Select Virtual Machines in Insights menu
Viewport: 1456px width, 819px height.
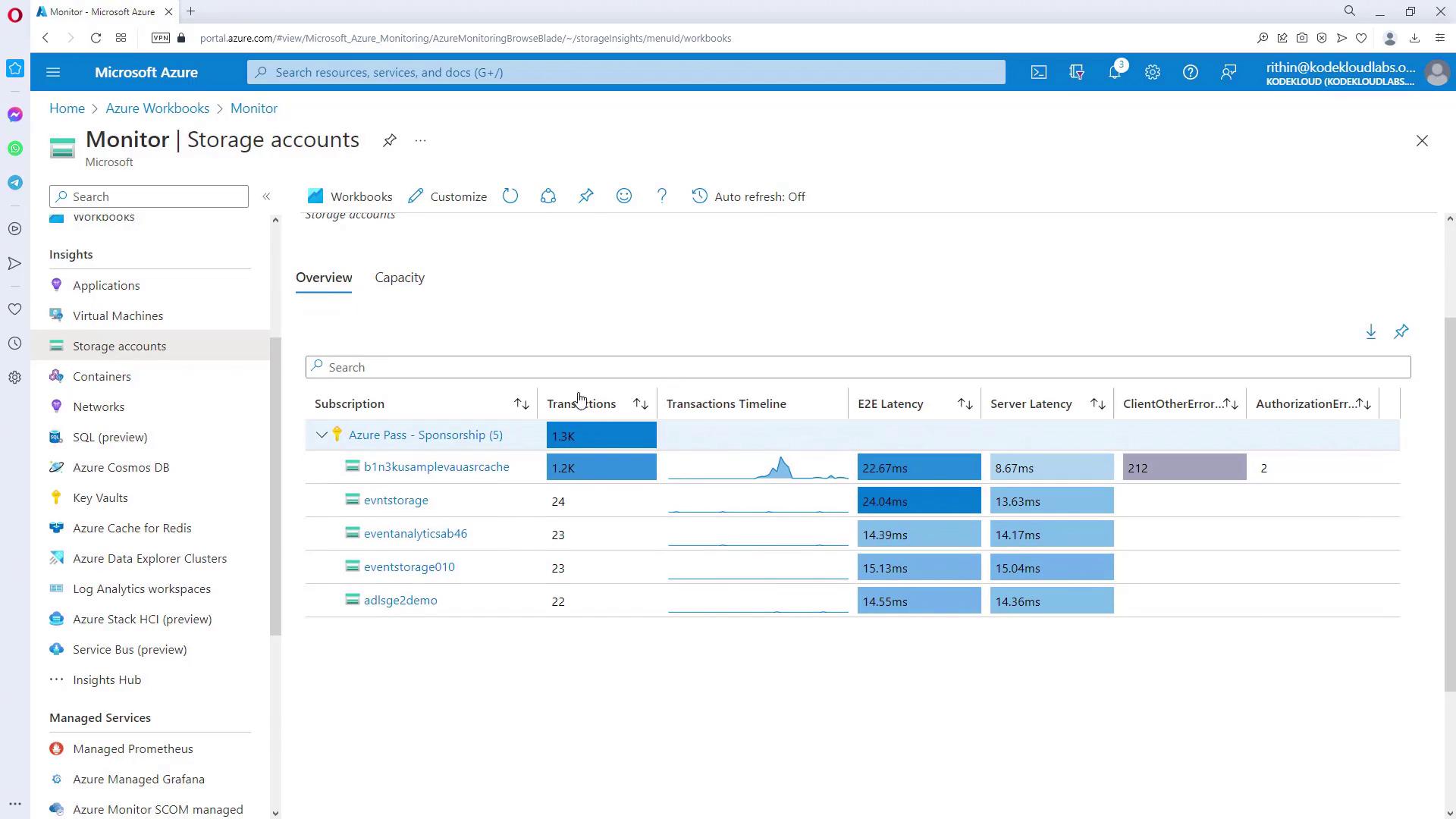pos(118,315)
